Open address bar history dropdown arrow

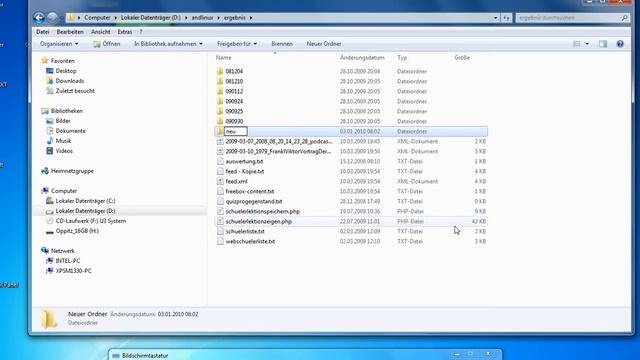(496, 18)
